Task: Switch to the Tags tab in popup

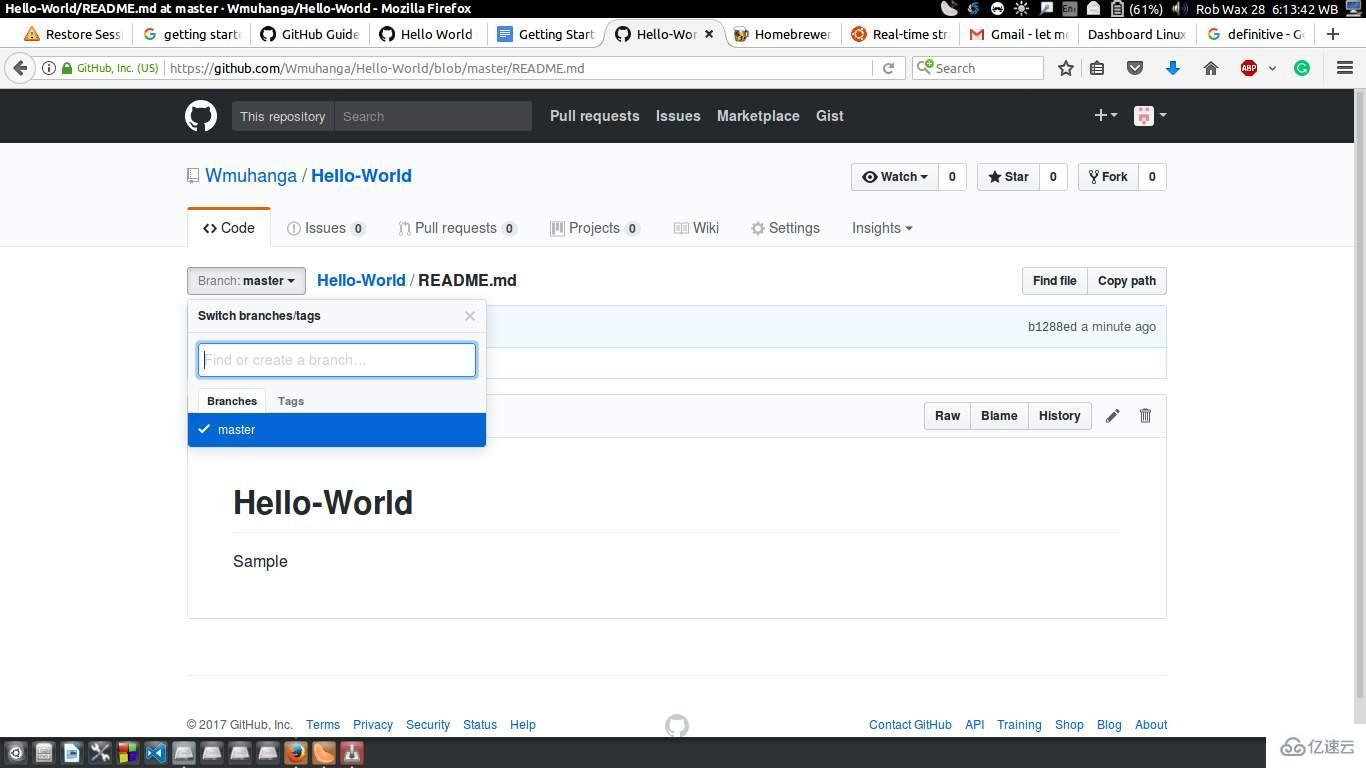Action: click(x=291, y=401)
